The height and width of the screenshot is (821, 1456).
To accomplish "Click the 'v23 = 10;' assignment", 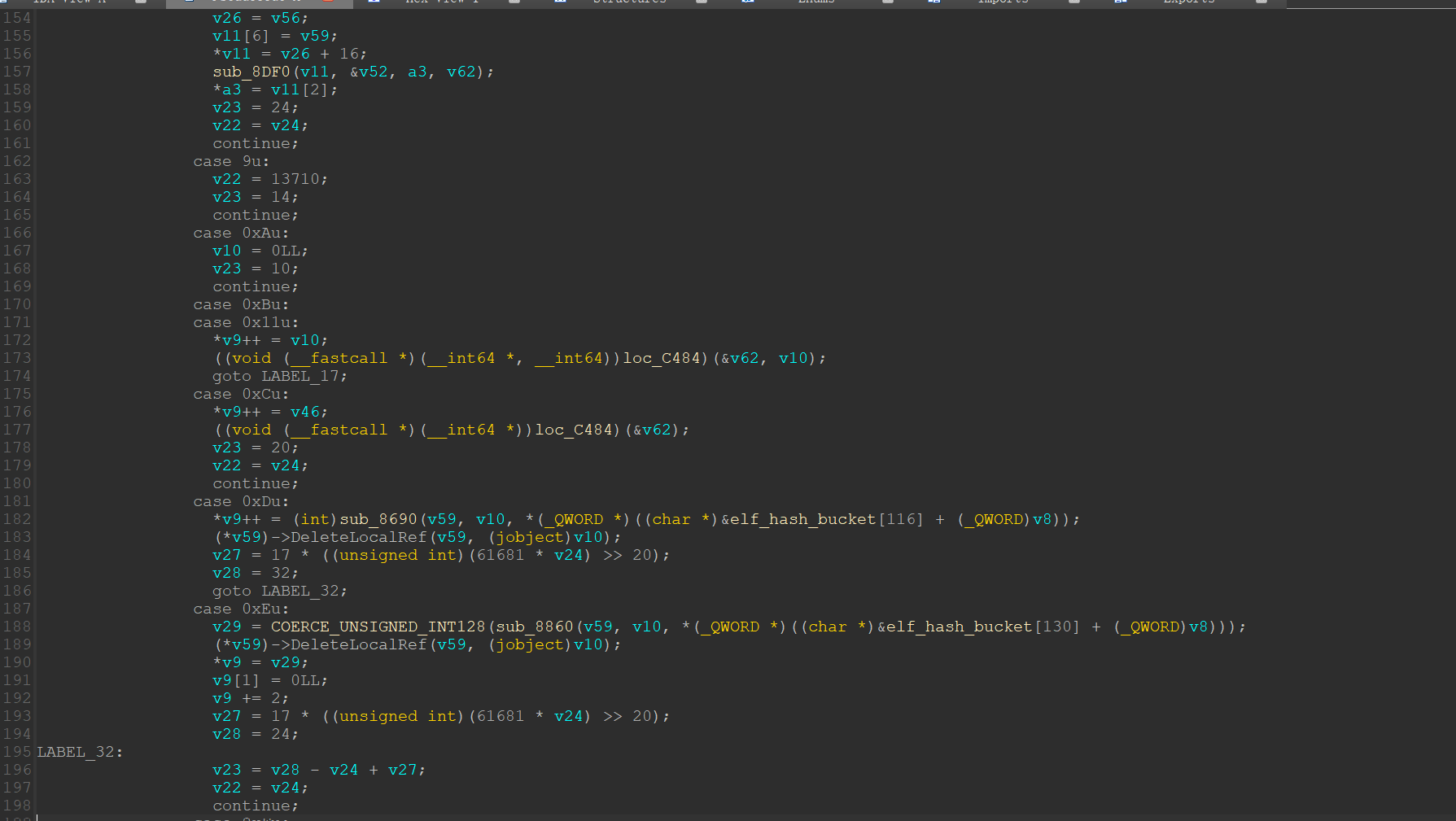I will (256, 269).
